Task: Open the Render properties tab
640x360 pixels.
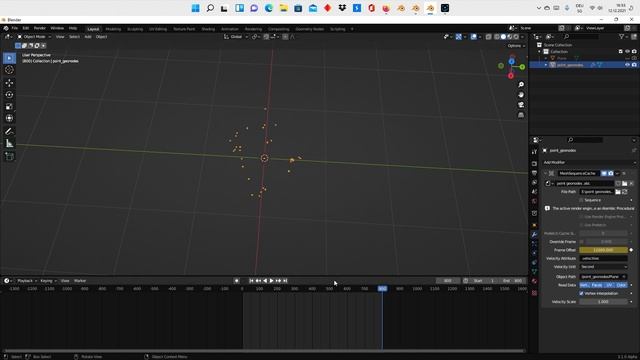Action: pyautogui.click(x=534, y=164)
